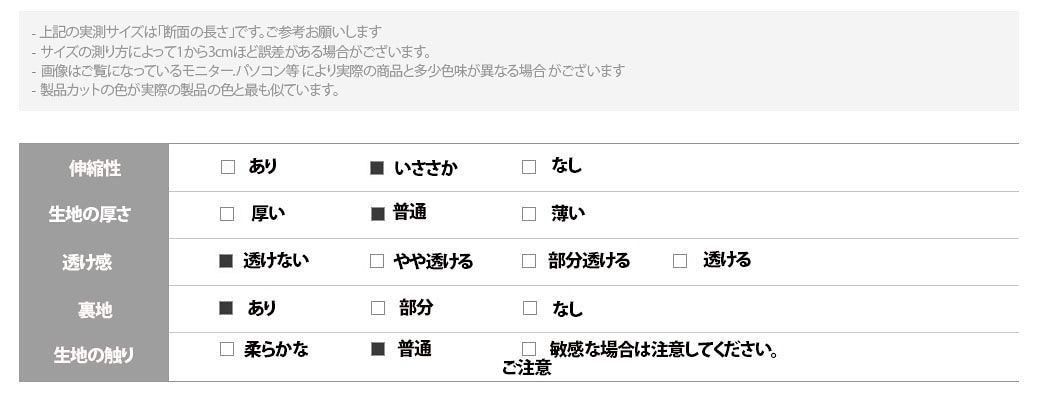Check the やや透ける option box
Screen dimensions: 1042x393
pos(377,261)
